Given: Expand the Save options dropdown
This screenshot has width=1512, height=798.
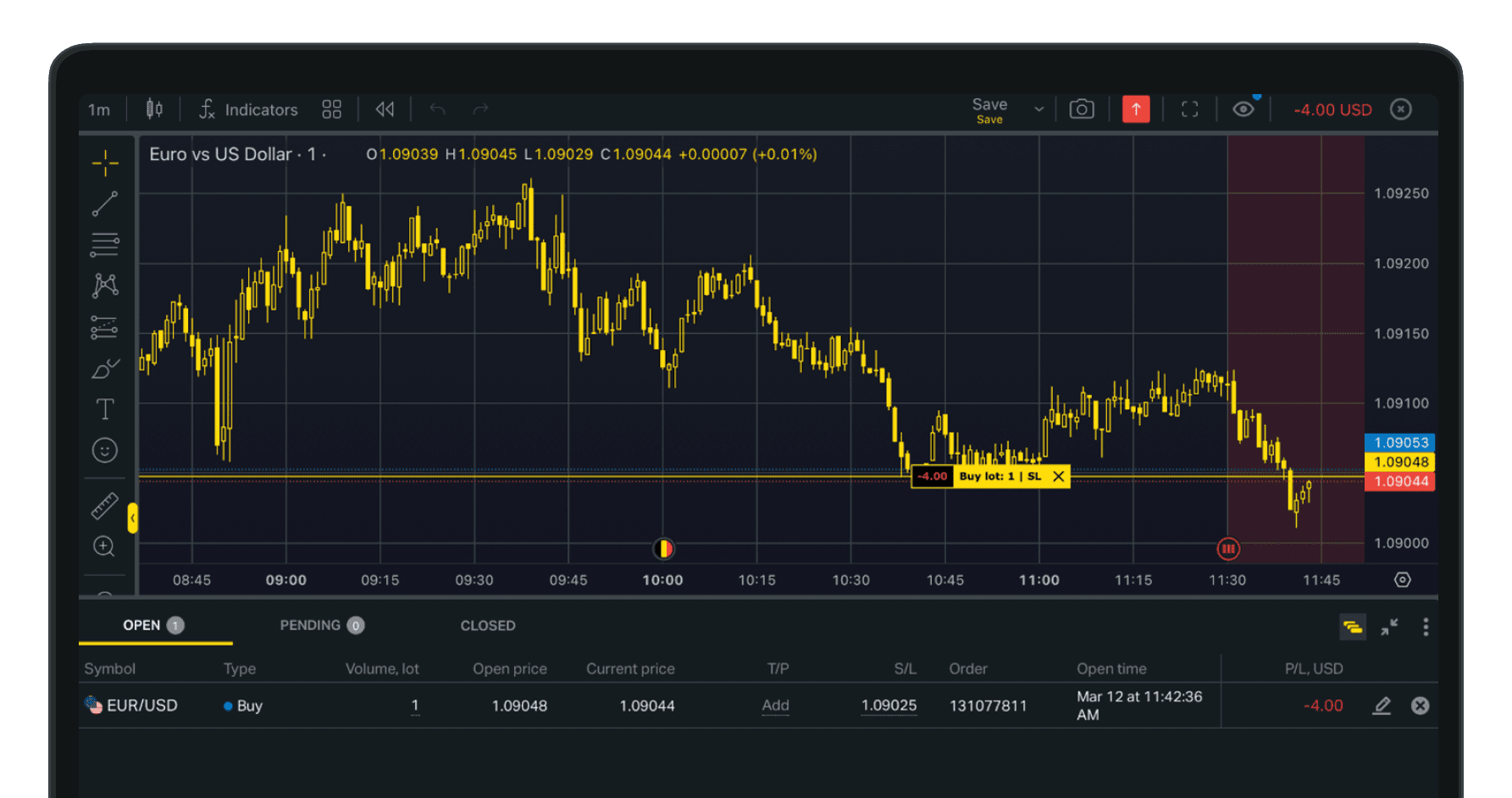Looking at the screenshot, I should (x=1038, y=109).
